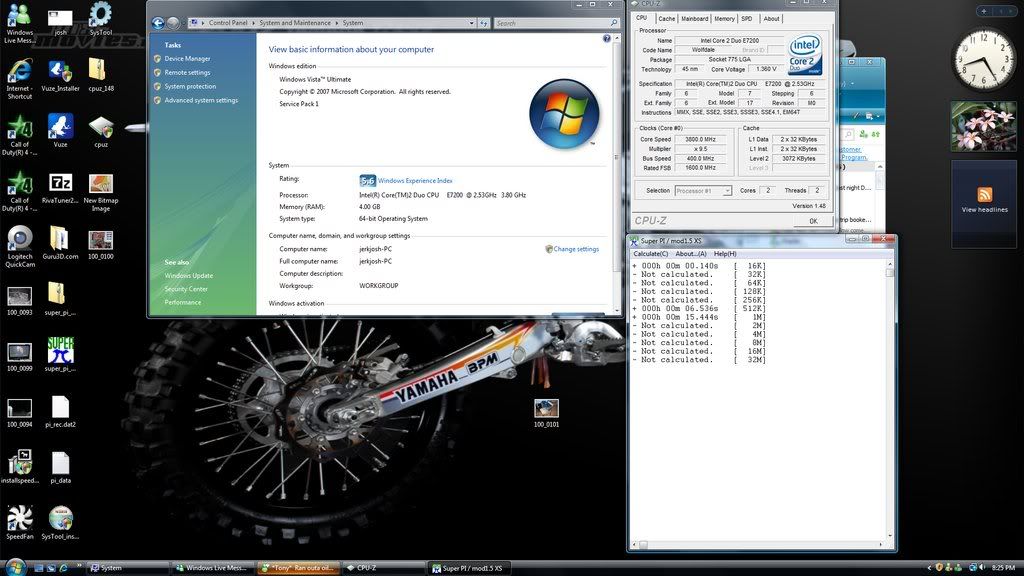Open the josh desktop icon
1024x576 pixels.
tap(60, 20)
